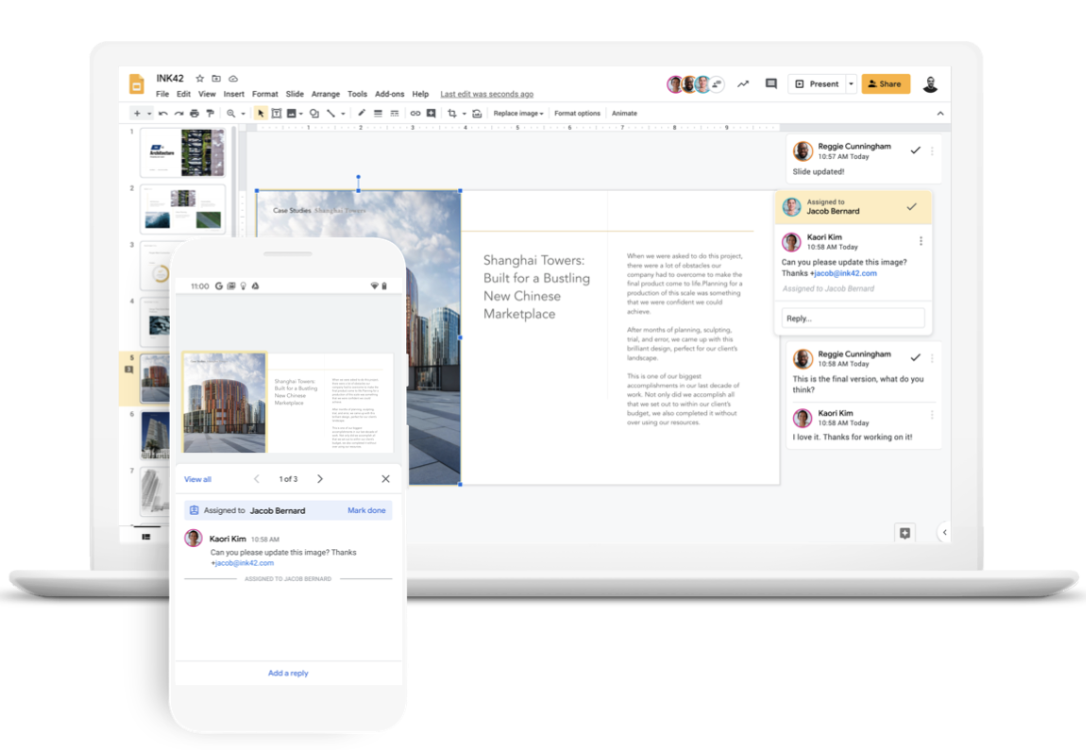Viewport: 1086px width, 750px height.
Task: Select the text box tool
Action: point(277,114)
